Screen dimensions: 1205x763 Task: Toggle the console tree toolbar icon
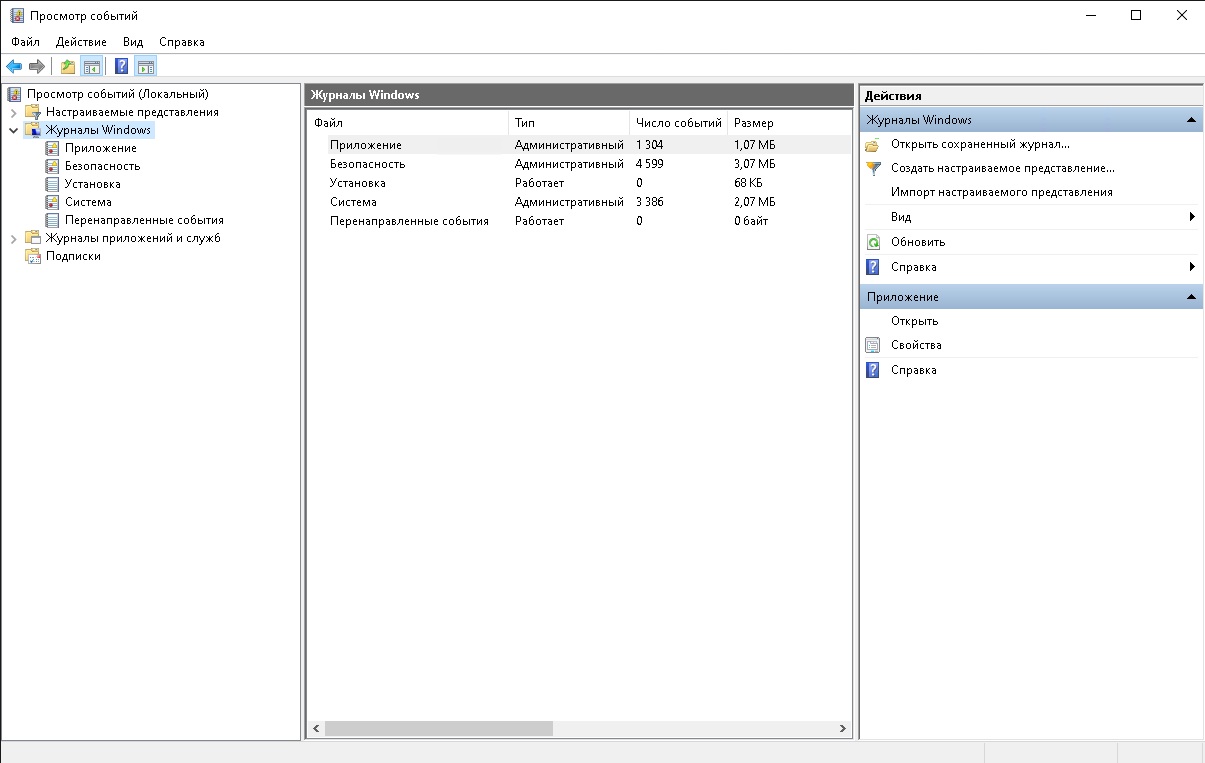(x=92, y=67)
